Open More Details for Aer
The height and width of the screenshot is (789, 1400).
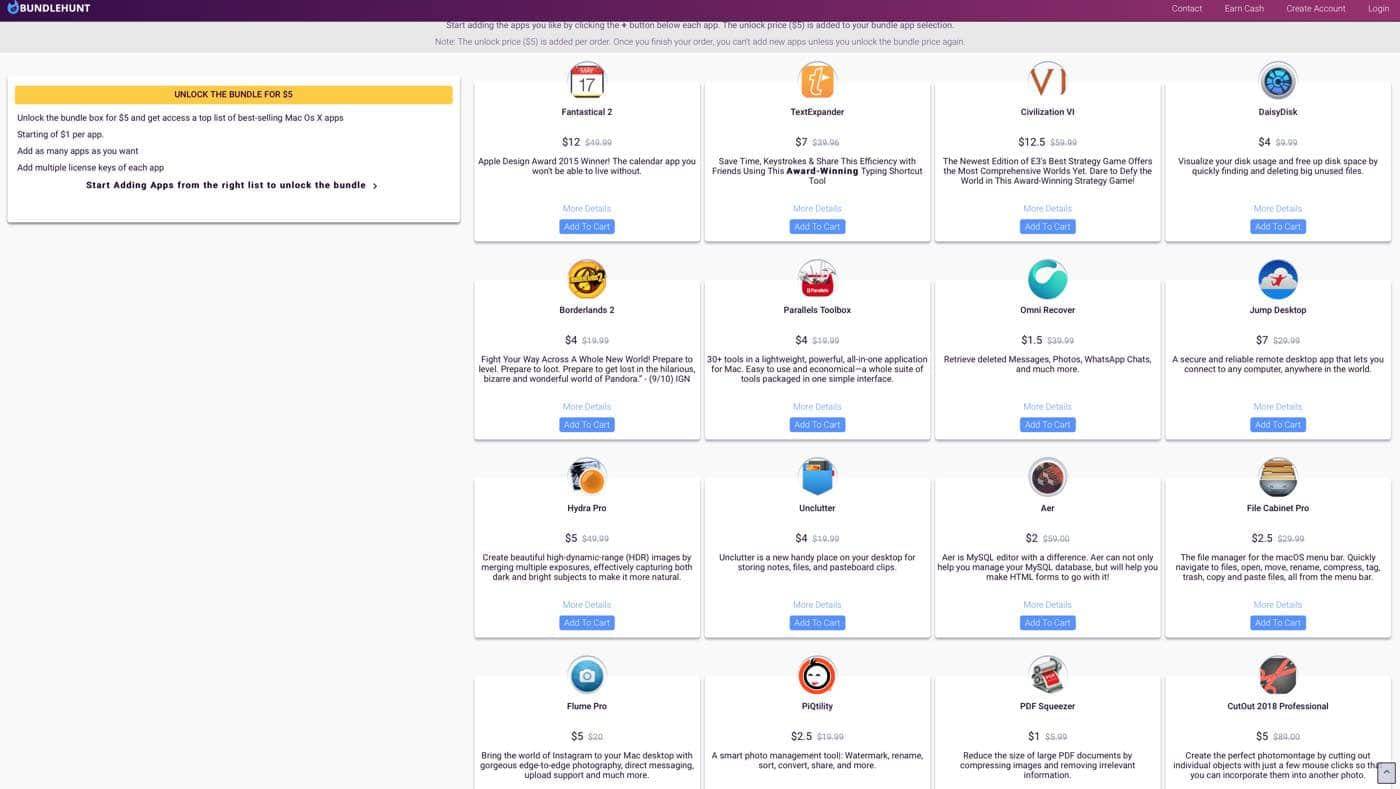1047,605
